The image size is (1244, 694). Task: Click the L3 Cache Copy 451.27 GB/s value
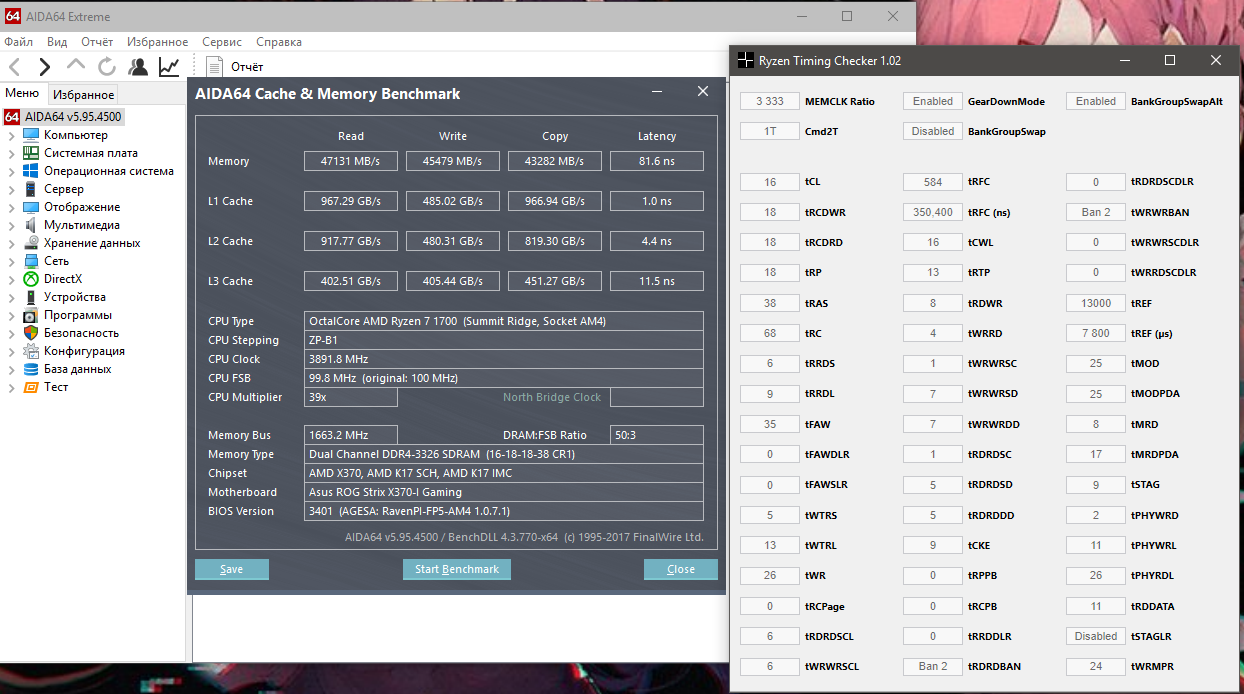pyautogui.click(x=555, y=281)
